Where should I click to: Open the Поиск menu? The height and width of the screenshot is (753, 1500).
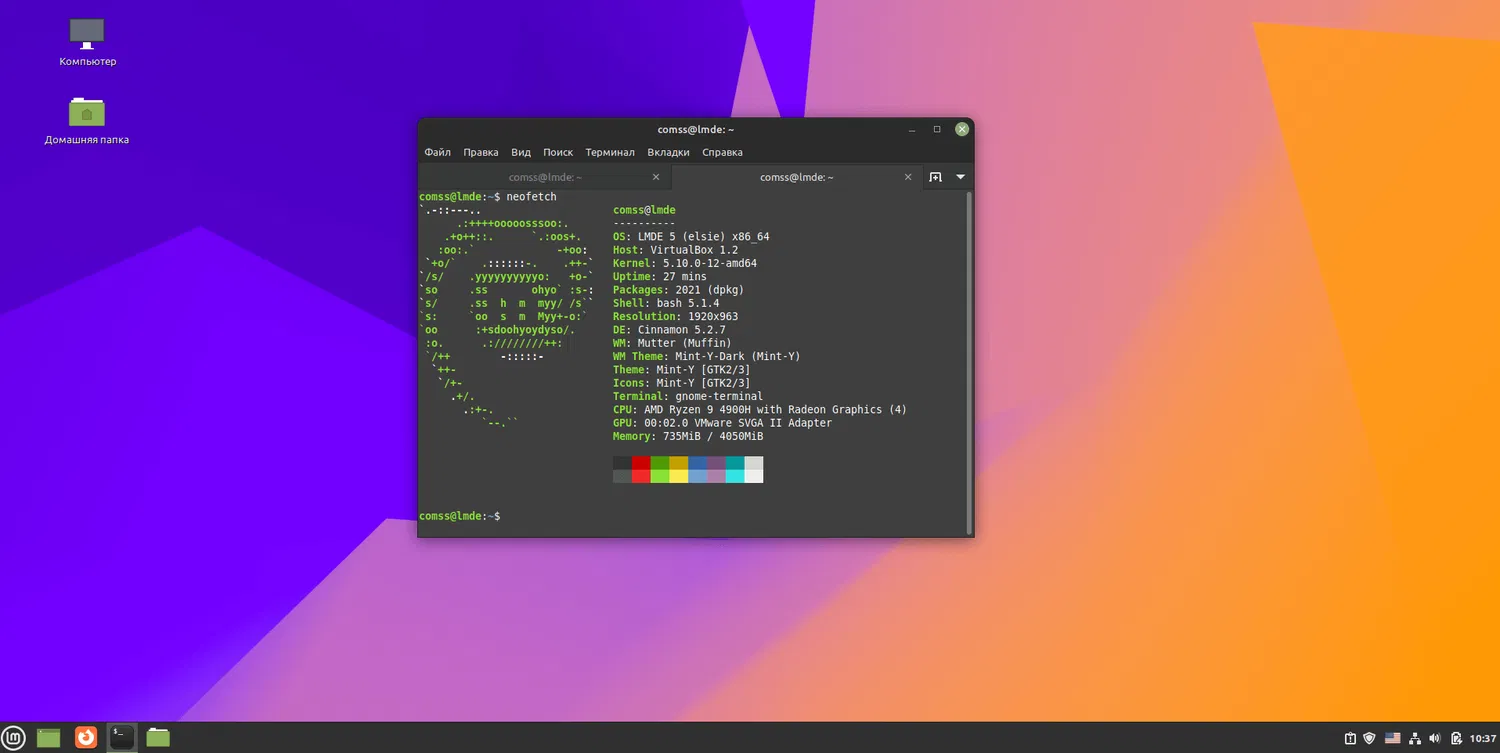pyautogui.click(x=558, y=153)
